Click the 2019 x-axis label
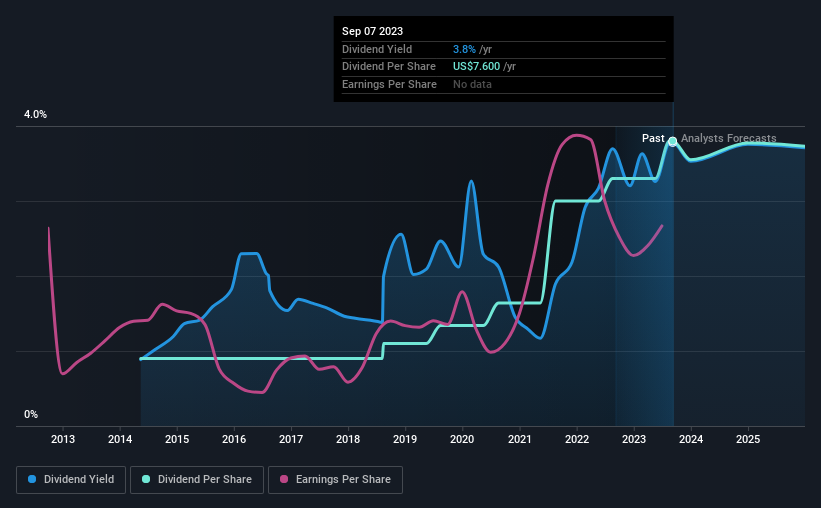Image resolution: width=821 pixels, height=508 pixels. (x=405, y=439)
